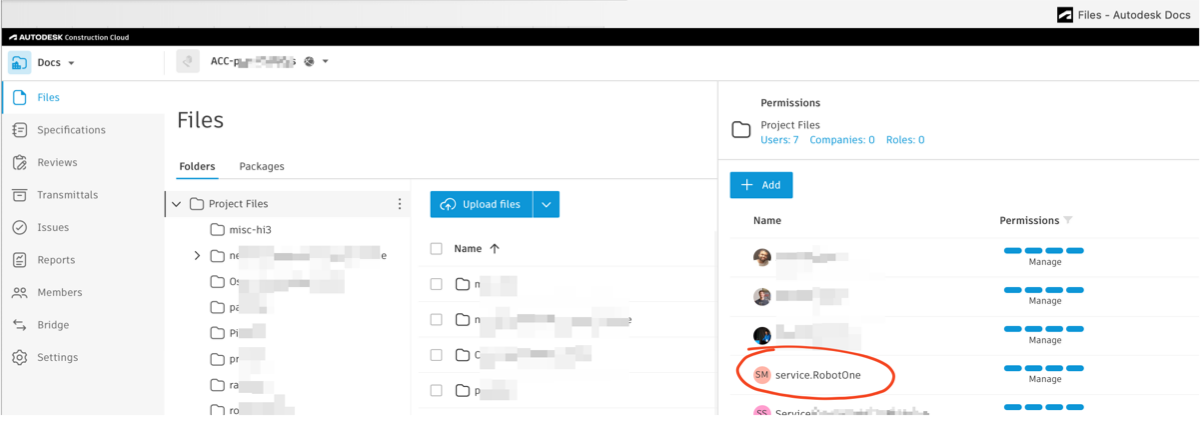The height and width of the screenshot is (435, 1200).
Task: Open the Upload files dropdown arrow
Action: click(546, 204)
